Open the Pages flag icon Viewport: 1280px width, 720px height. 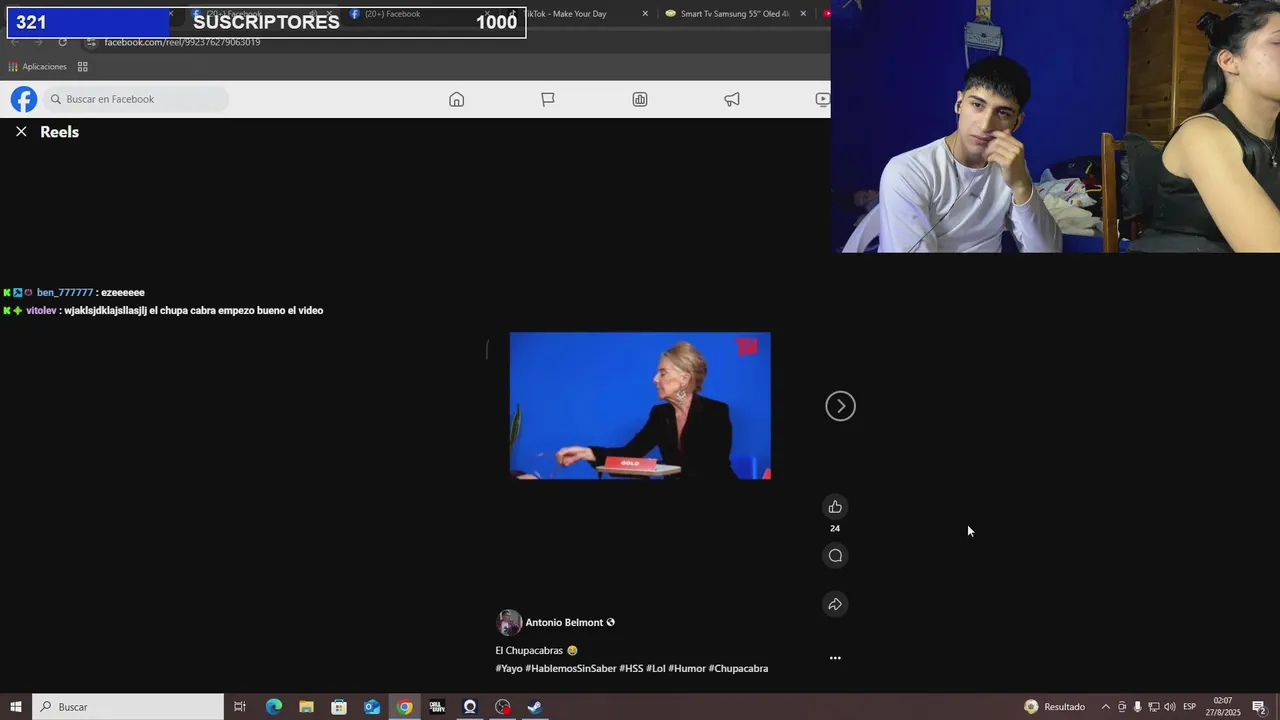coord(548,99)
